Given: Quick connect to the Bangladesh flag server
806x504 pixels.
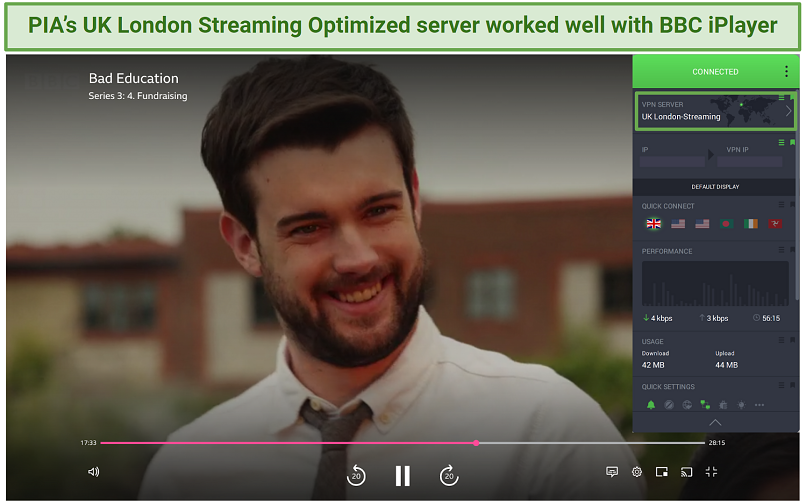Looking at the screenshot, I should tap(726, 224).
